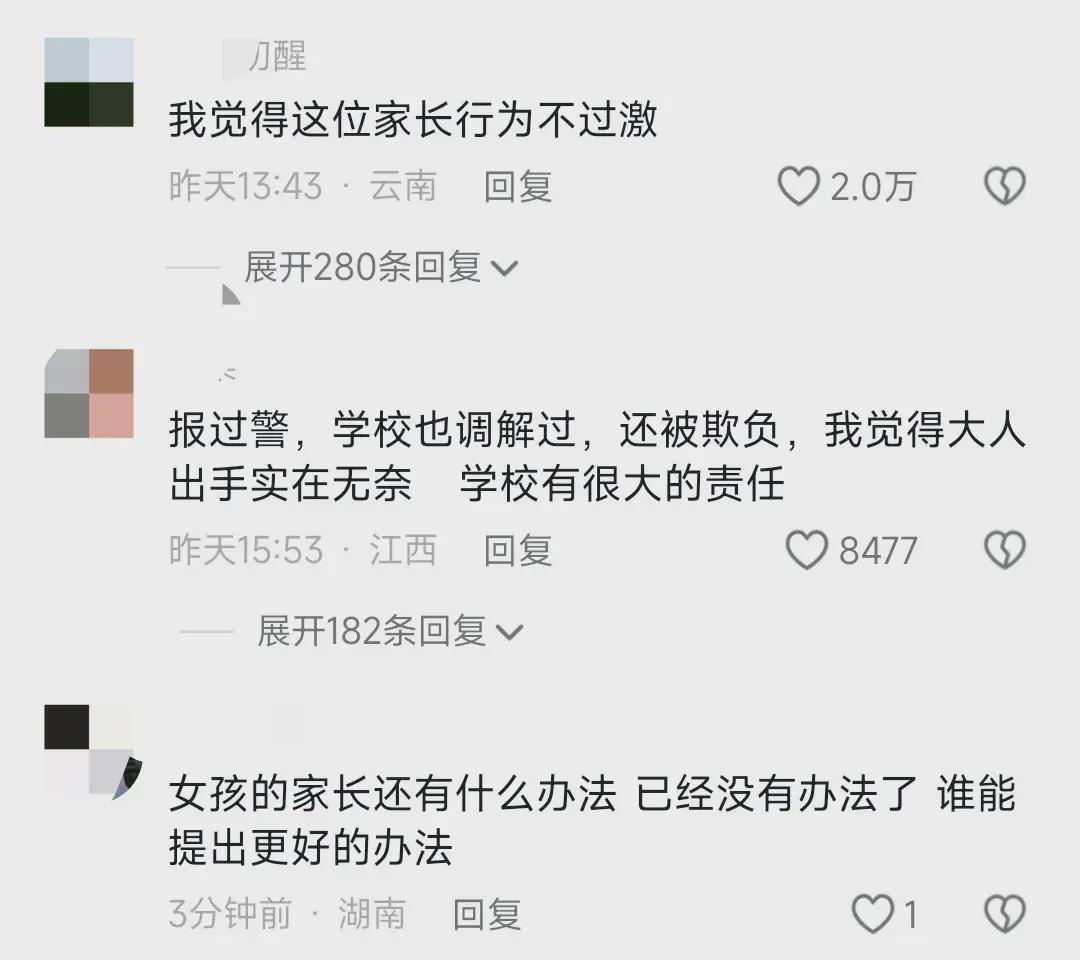Like the comment with 2.0万 likes
Image resolution: width=1080 pixels, height=960 pixels.
point(798,186)
